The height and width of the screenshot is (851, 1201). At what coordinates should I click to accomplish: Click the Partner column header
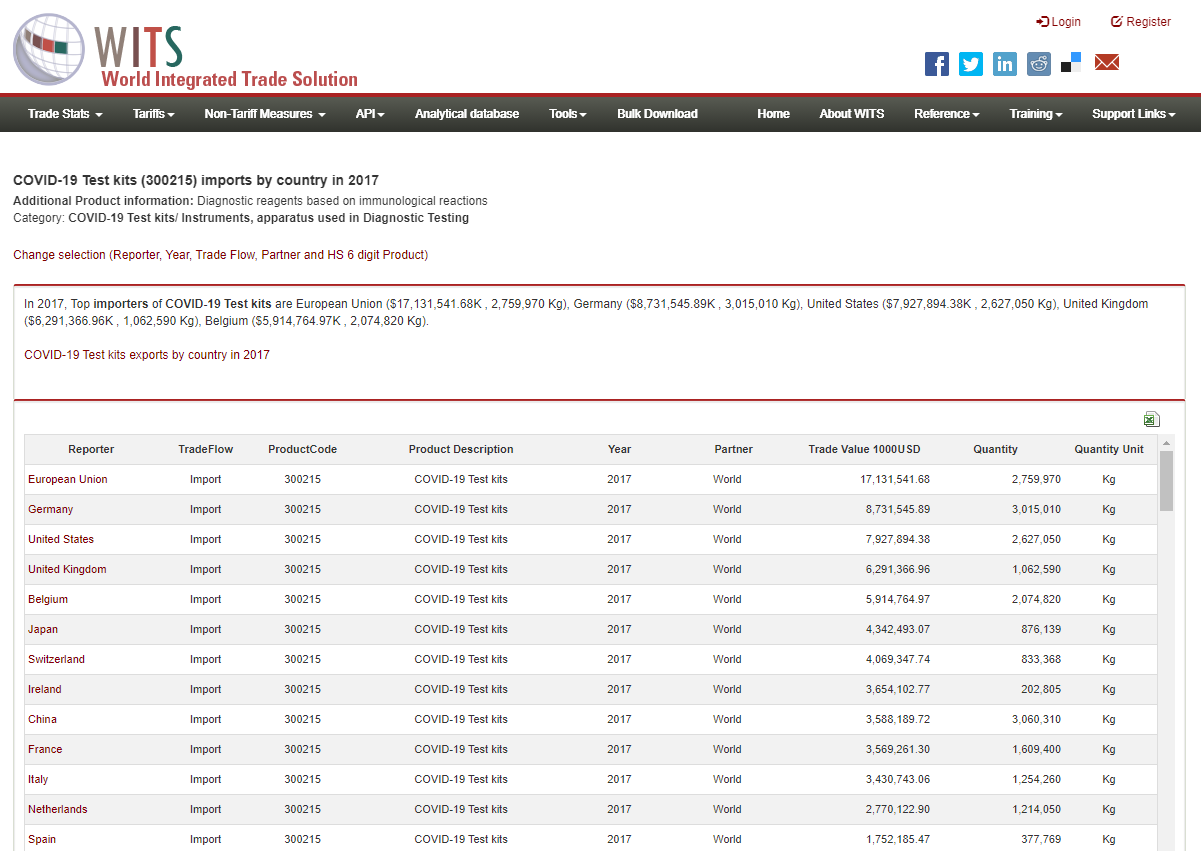(733, 449)
